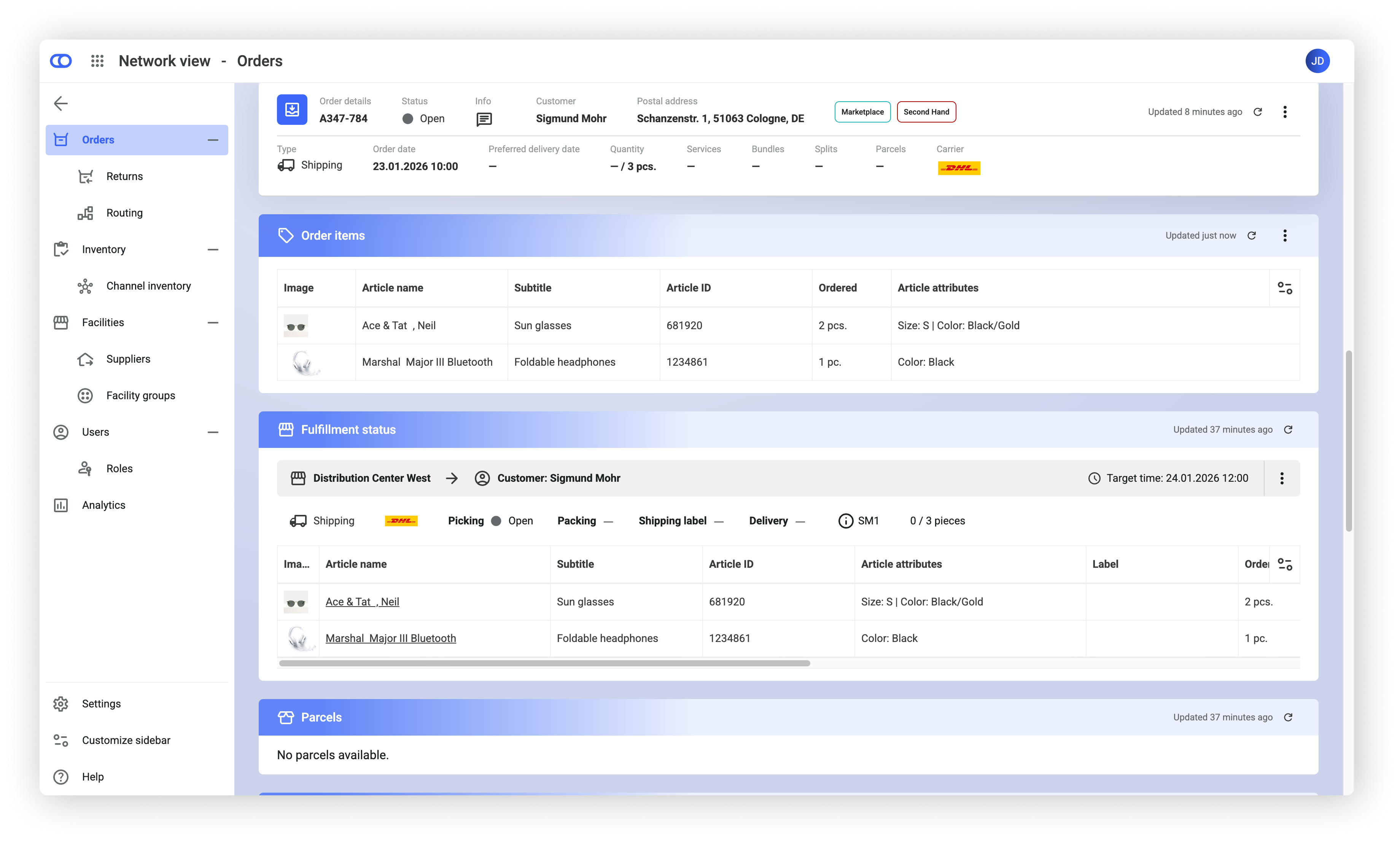Open Order items three-dot menu
Screen dimensions: 1400x841
coord(1284,235)
